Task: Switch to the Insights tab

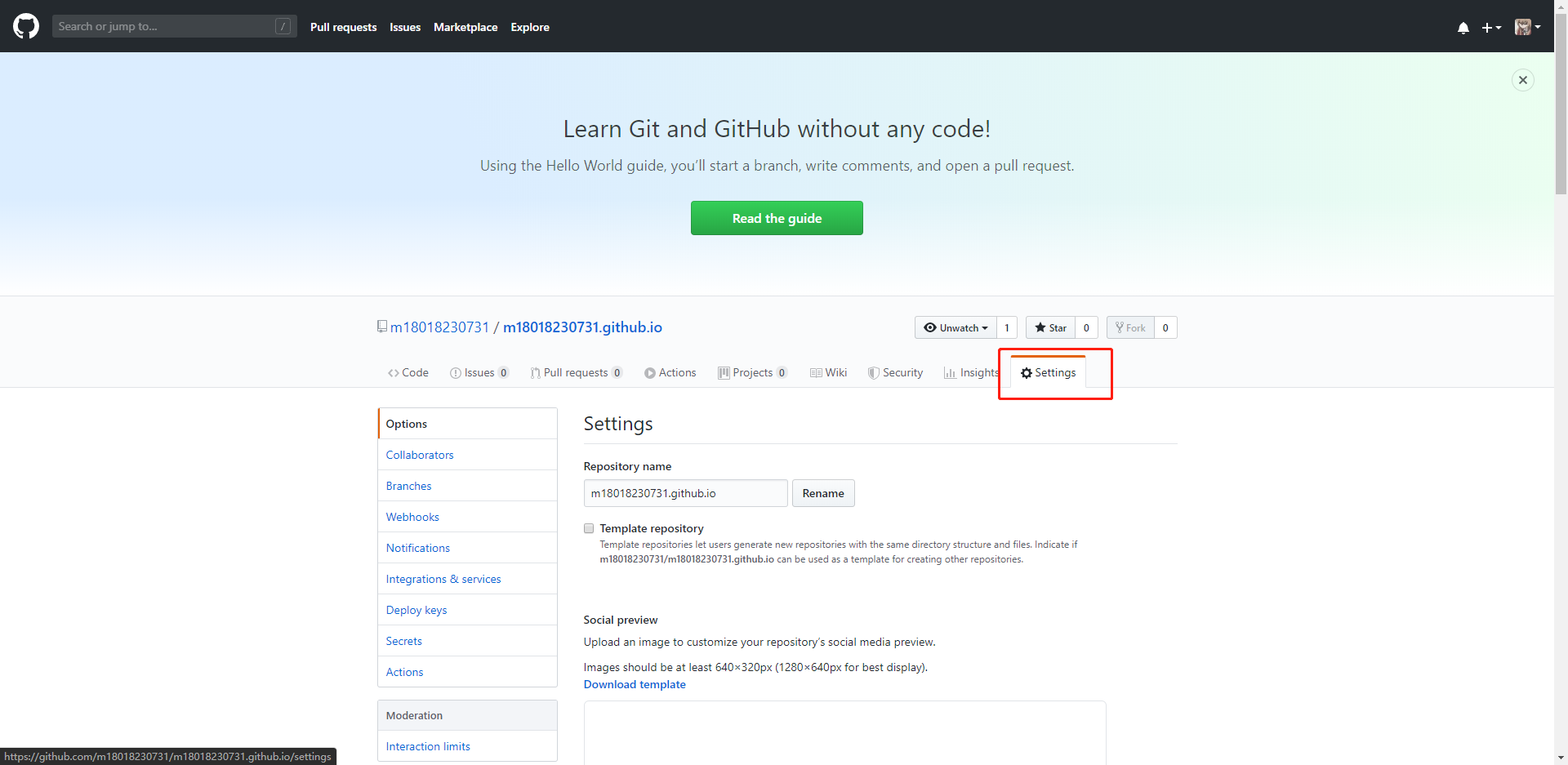Action: [x=971, y=372]
